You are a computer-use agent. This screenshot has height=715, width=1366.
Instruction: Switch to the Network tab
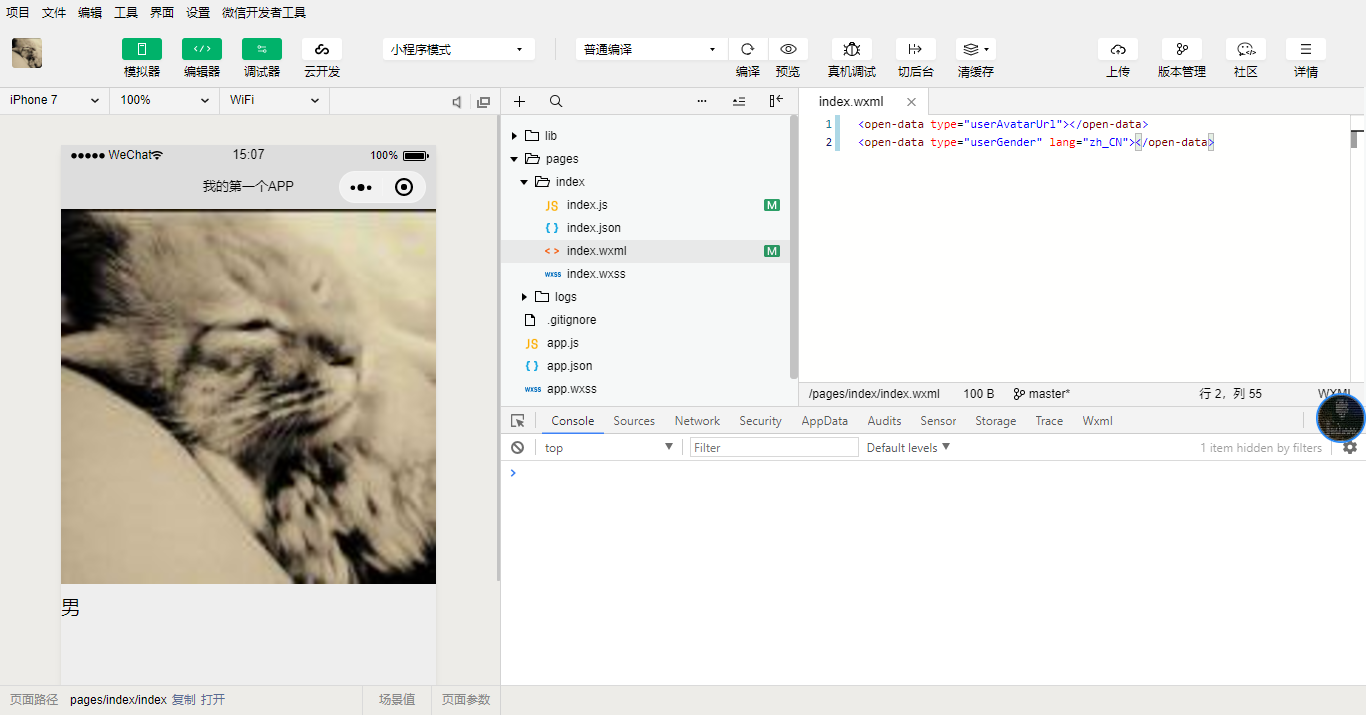[697, 421]
